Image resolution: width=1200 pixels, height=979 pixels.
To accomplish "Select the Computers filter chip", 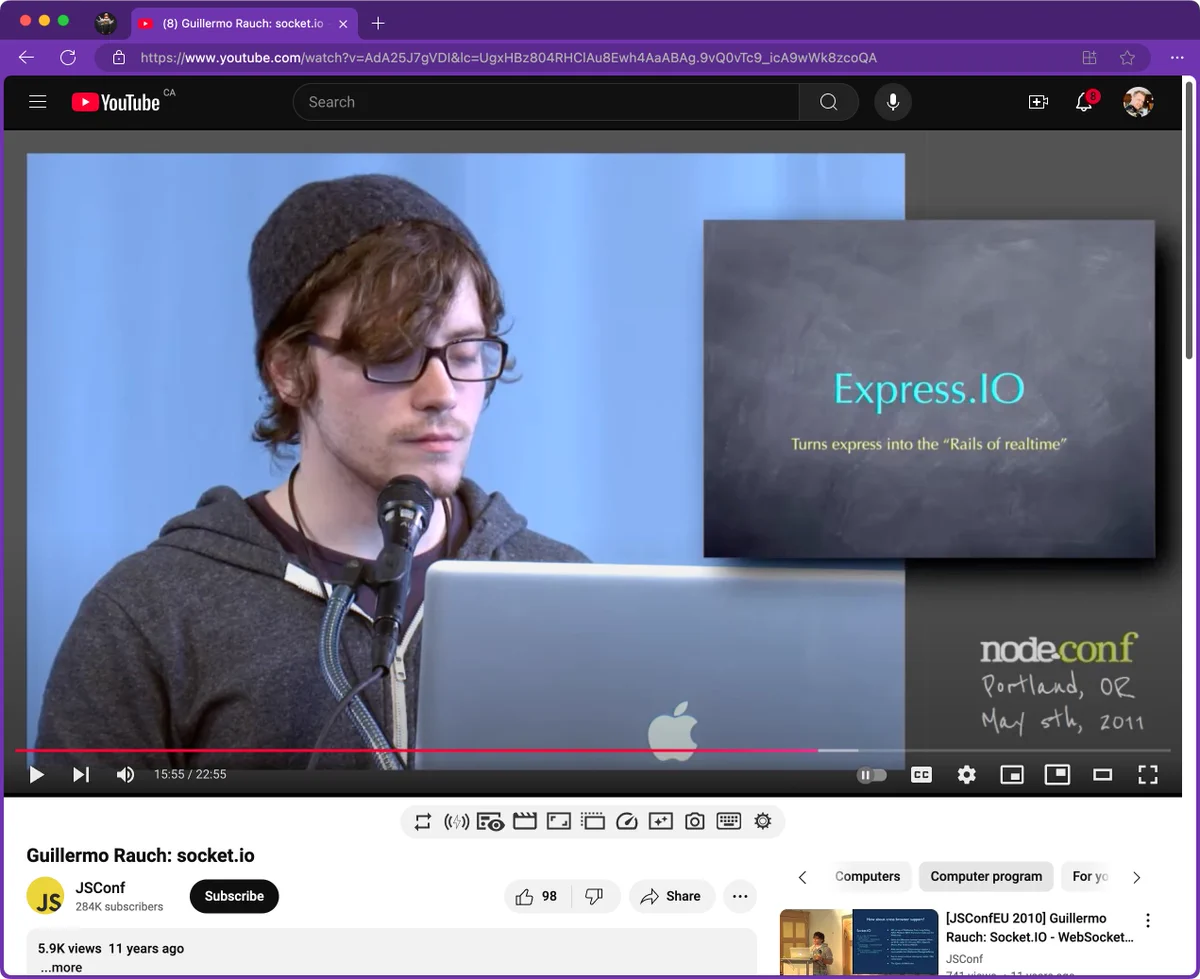I will 867,876.
